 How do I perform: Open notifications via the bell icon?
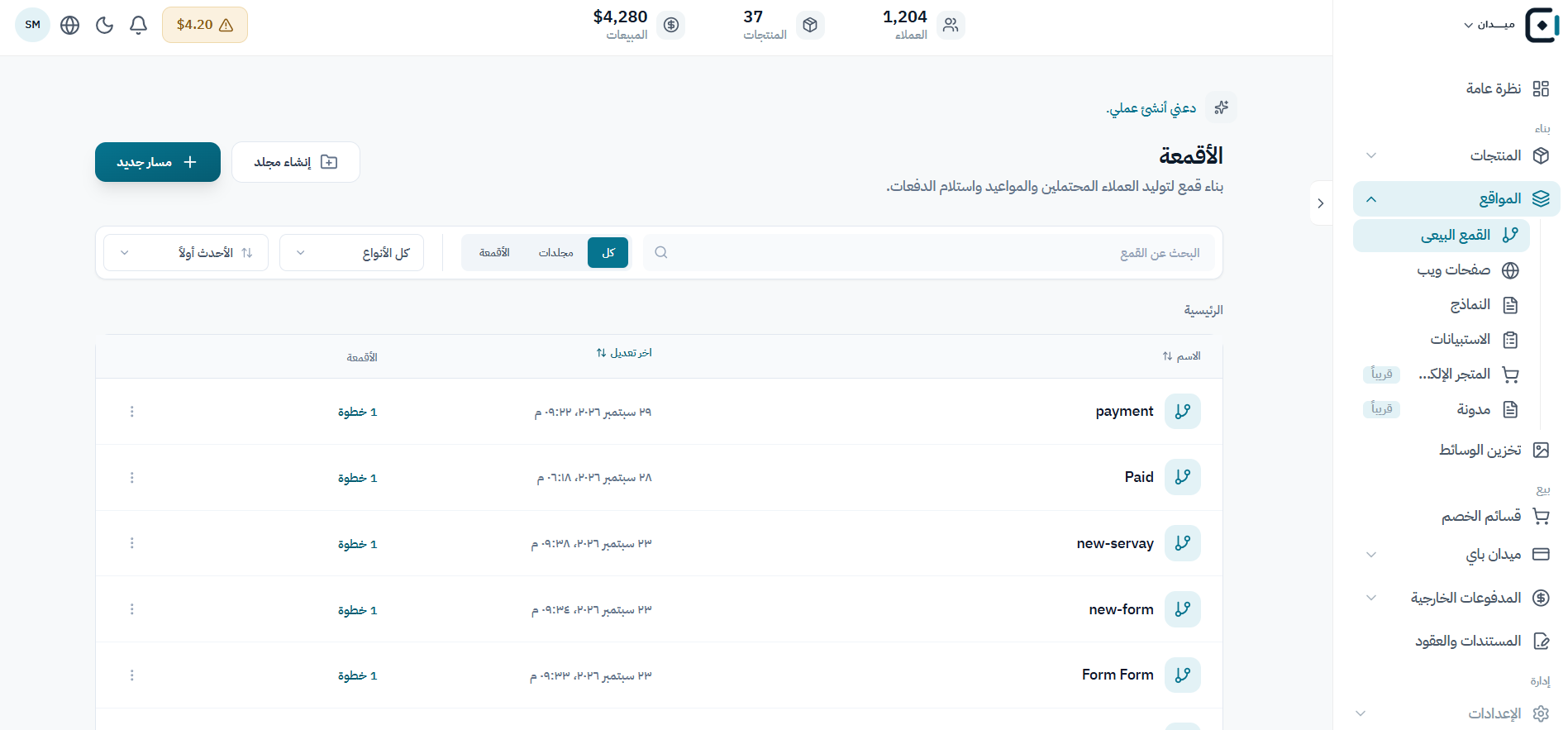[x=138, y=25]
